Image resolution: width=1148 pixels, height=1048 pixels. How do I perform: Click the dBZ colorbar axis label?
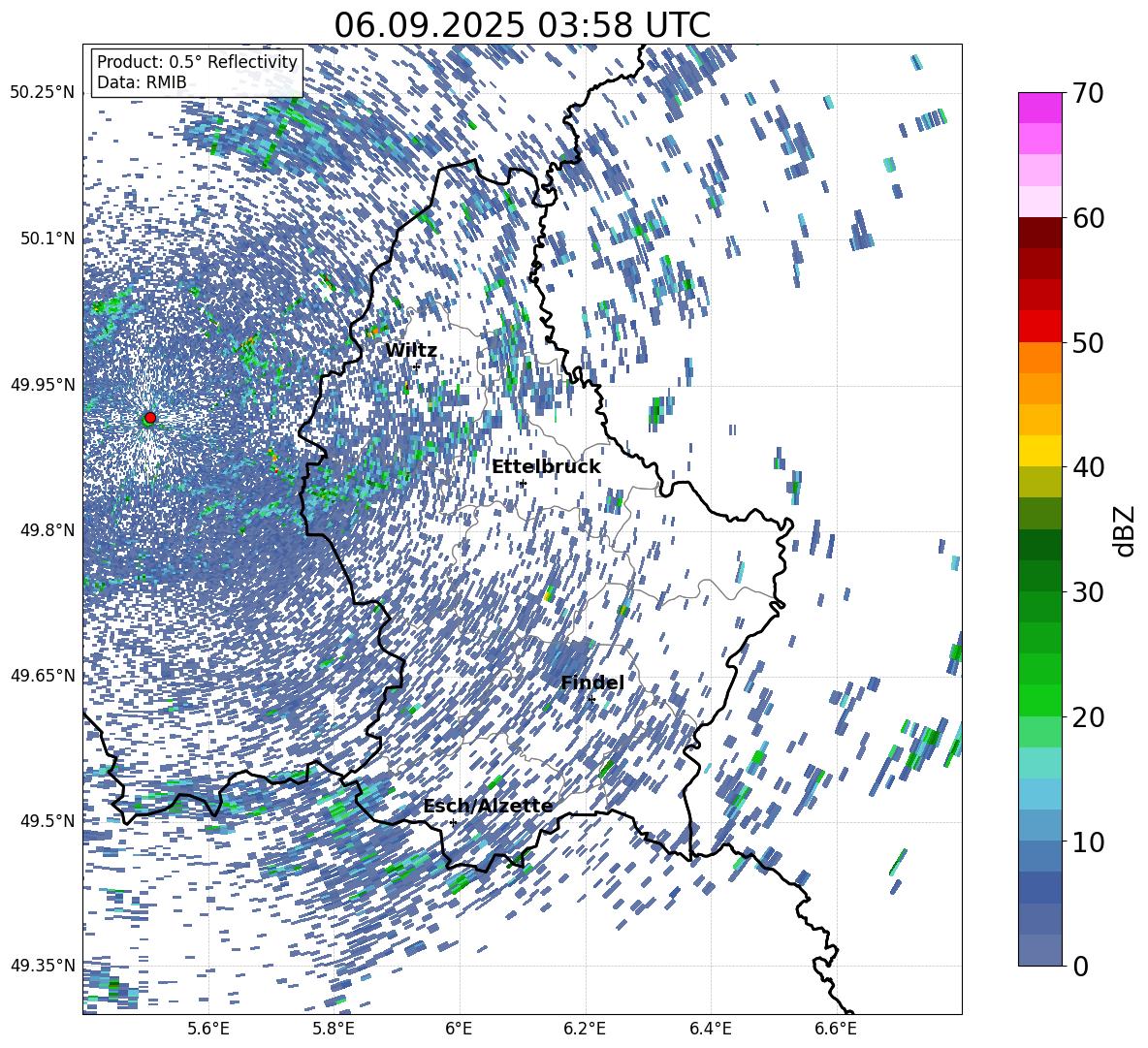(1126, 530)
